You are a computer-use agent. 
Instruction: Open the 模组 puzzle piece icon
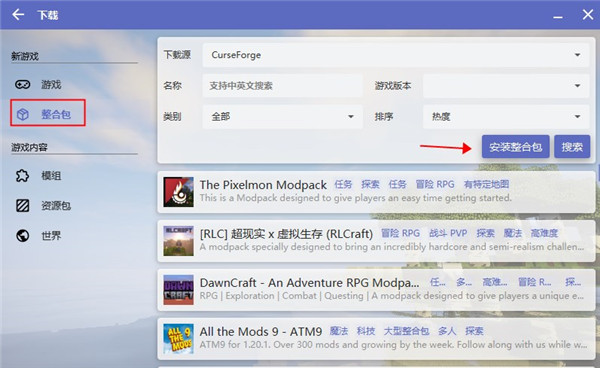tap(23, 176)
